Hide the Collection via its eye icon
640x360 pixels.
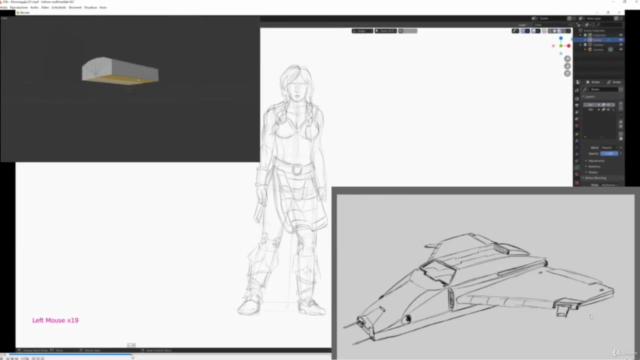pyautogui.click(x=621, y=36)
